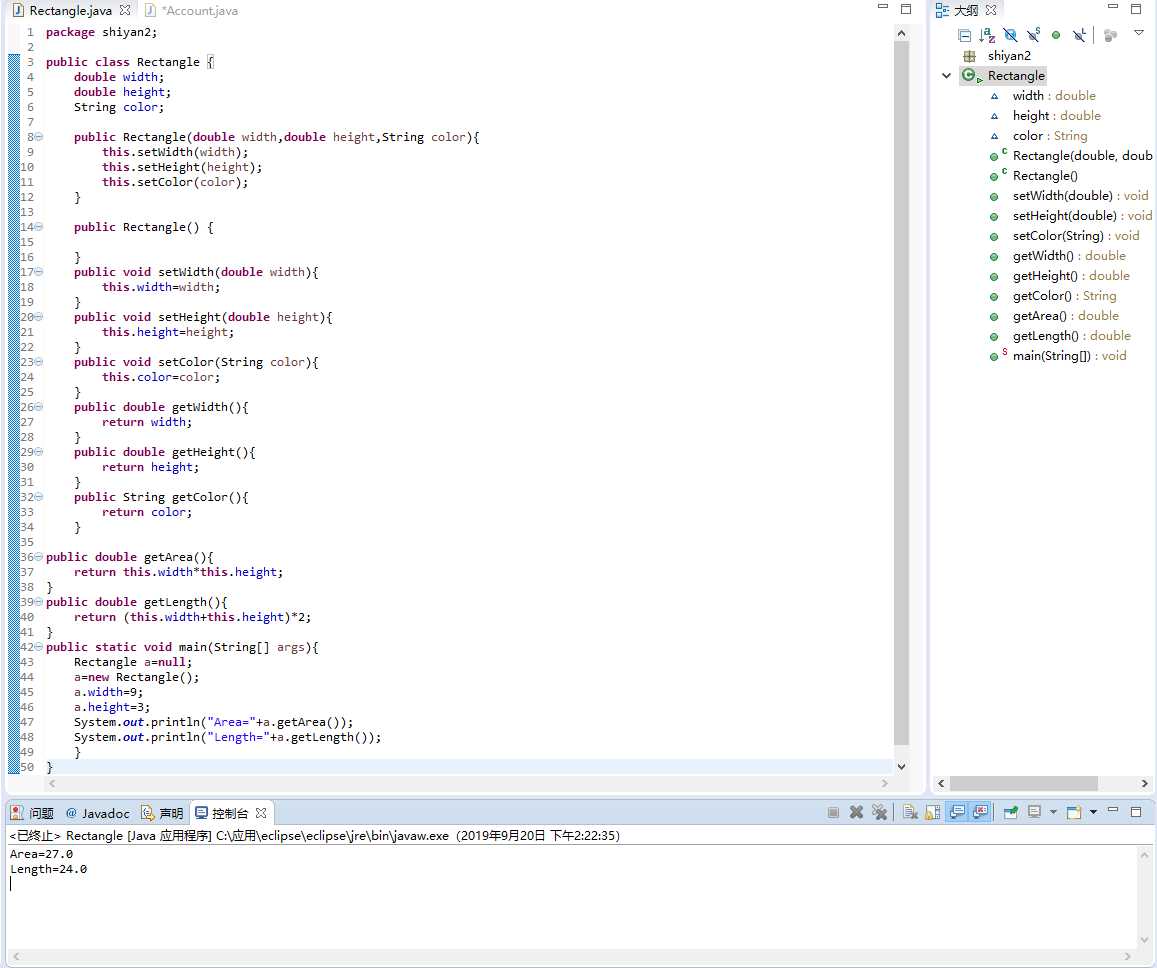Screen dimensions: 1157x968
Task: Click 'Length=24.0' console output line
Action: [49, 869]
